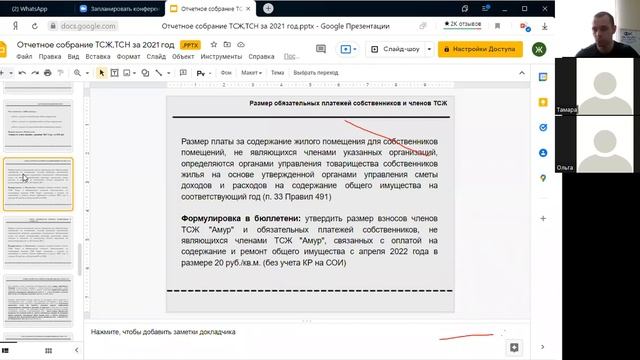This screenshot has height=360, width=640.
Task: Open the shapes tool
Action: pos(145,73)
